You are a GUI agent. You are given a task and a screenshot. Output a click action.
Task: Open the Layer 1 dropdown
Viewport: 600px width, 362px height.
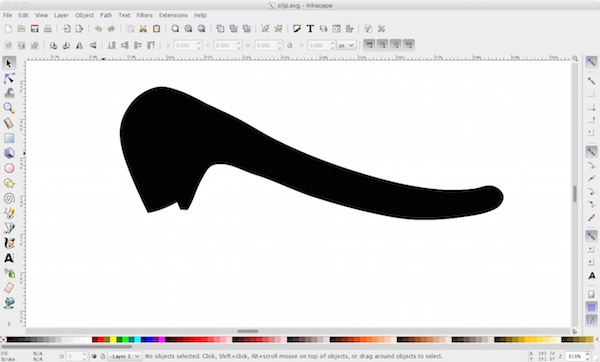pos(124,356)
